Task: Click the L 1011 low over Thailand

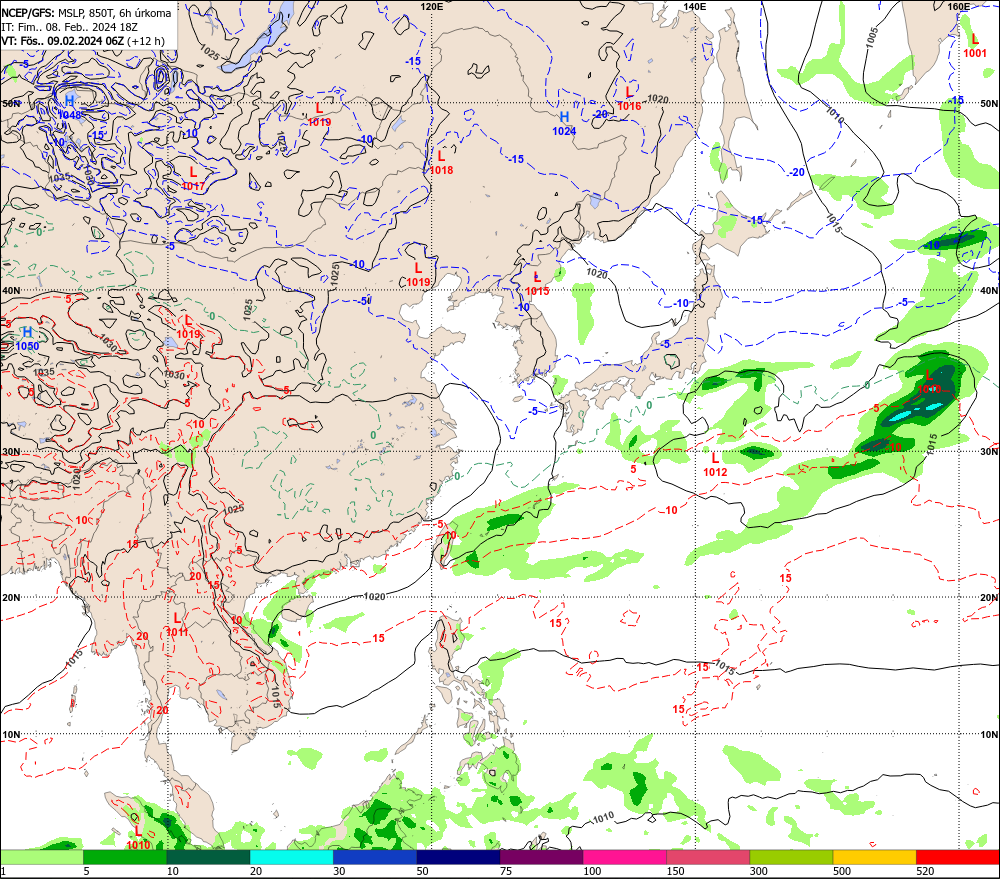Action: (177, 624)
